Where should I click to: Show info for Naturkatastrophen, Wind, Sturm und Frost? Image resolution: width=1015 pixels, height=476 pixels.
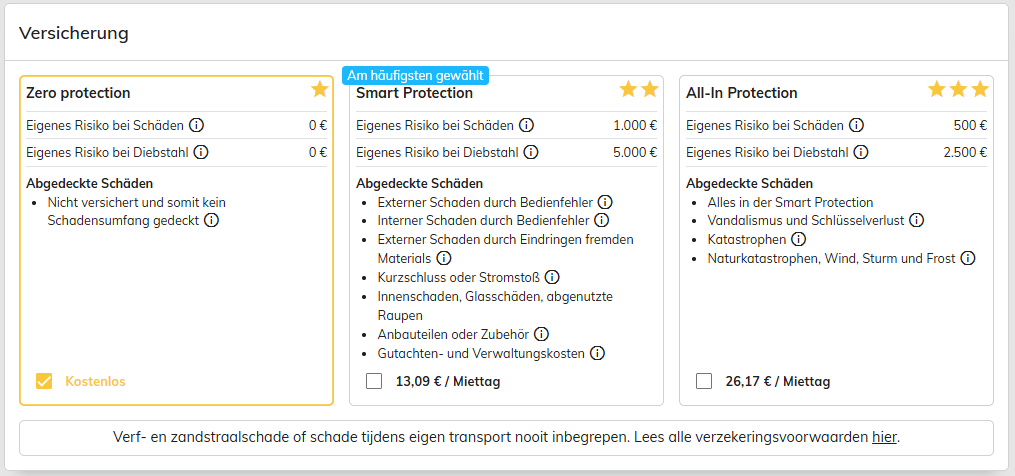(968, 258)
